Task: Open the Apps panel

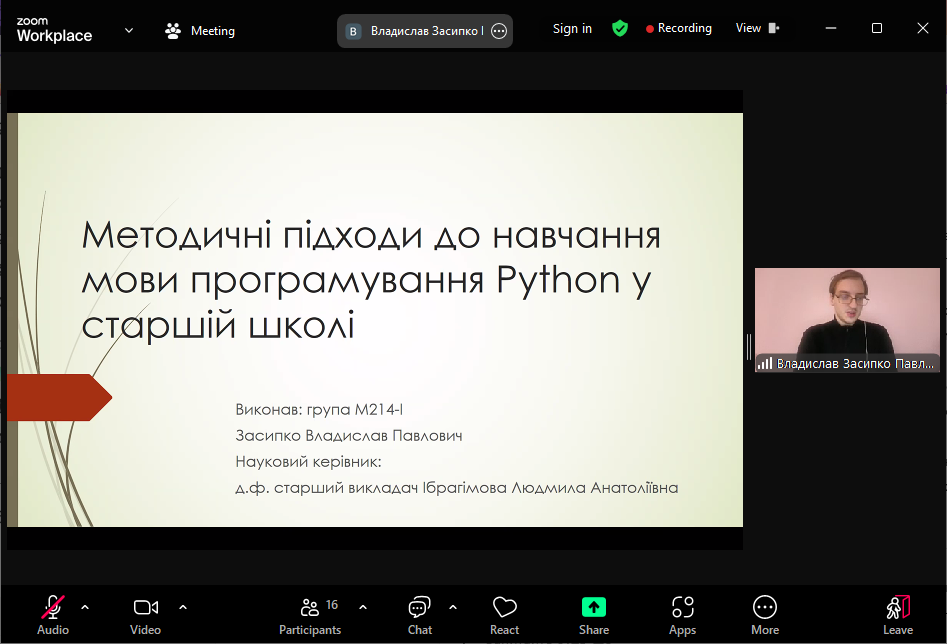Action: (x=683, y=614)
